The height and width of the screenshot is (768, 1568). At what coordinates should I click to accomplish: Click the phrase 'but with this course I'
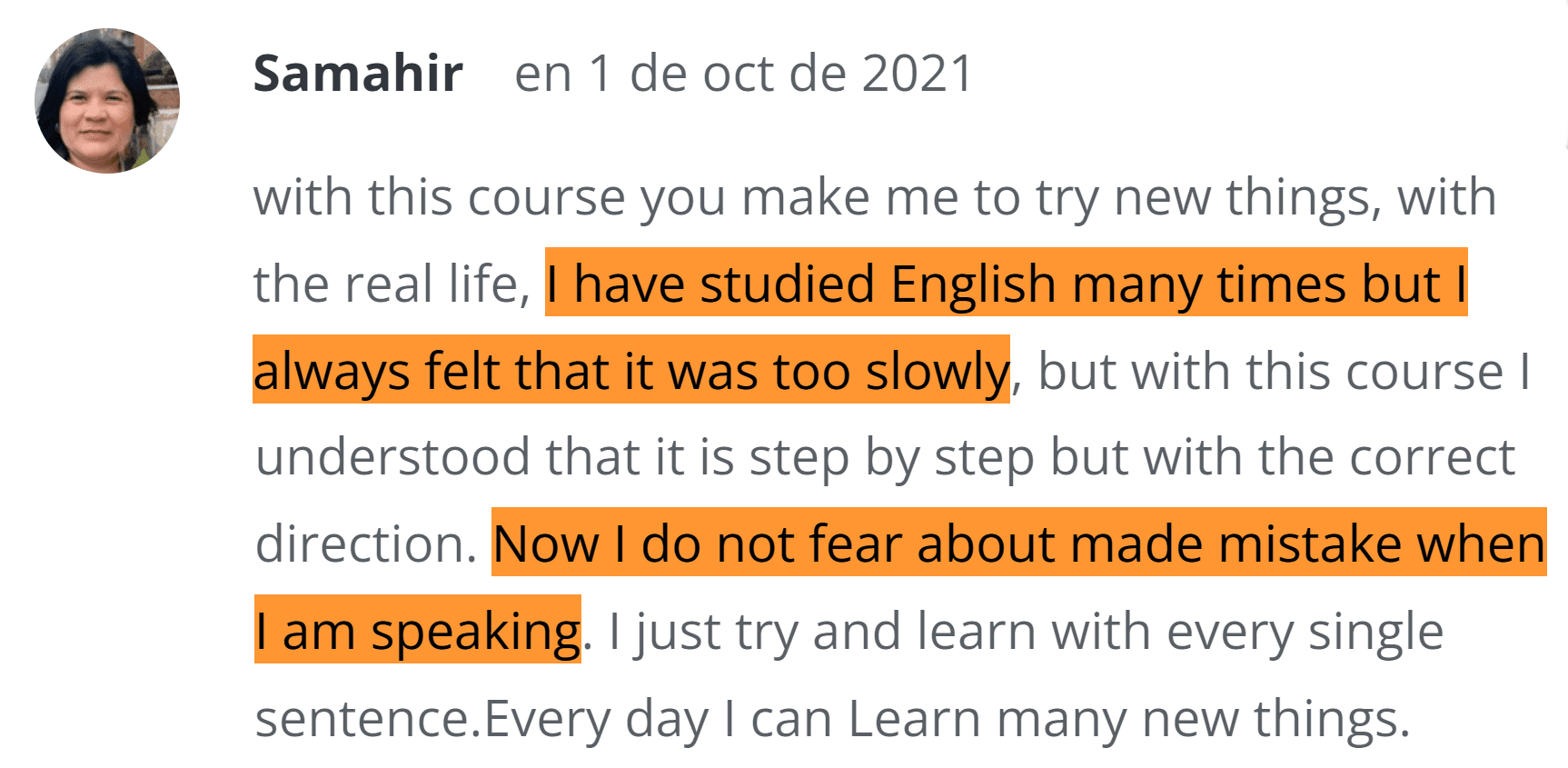tap(1284, 371)
